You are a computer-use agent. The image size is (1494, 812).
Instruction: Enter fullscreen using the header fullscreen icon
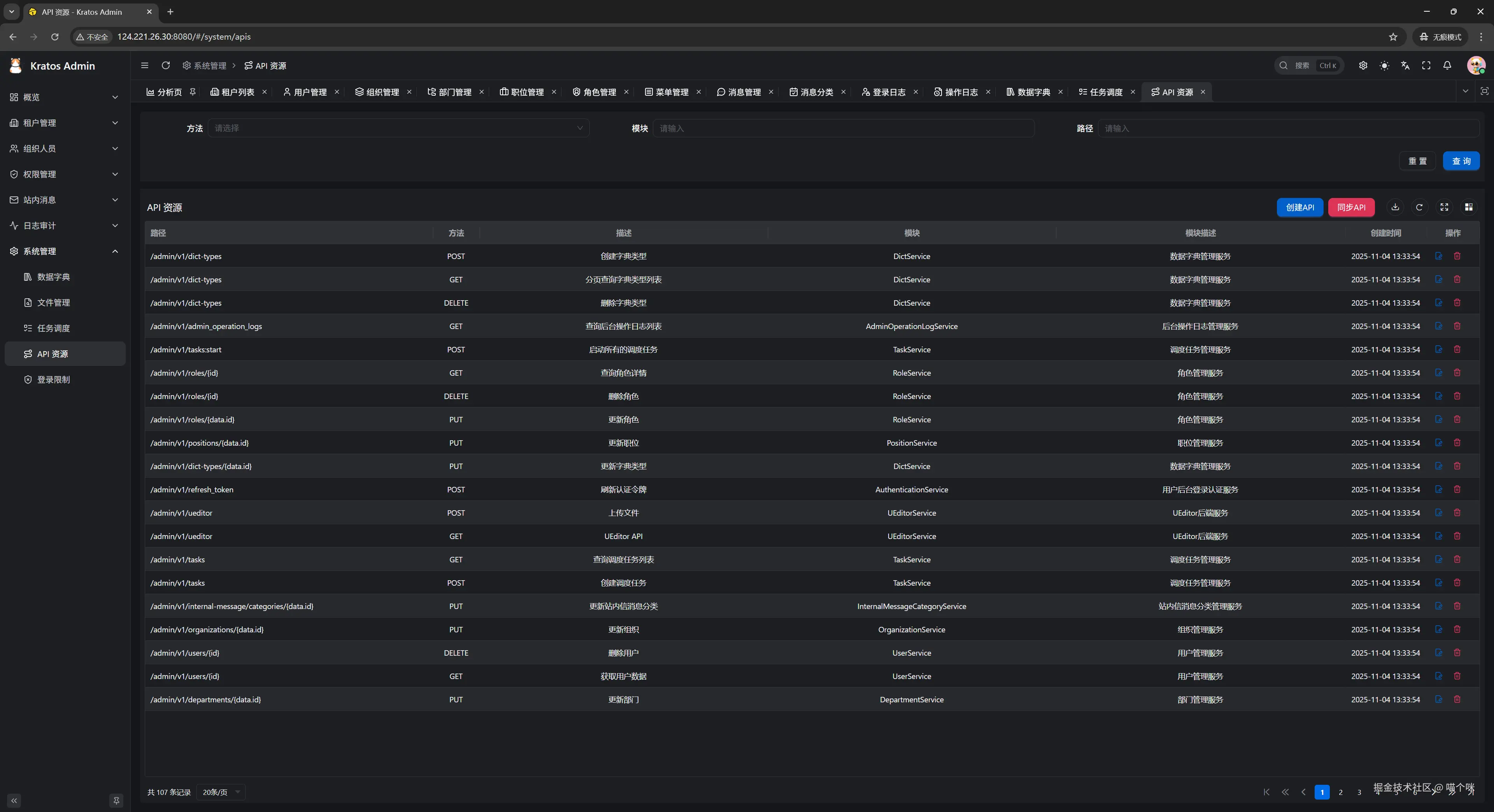coord(1426,65)
